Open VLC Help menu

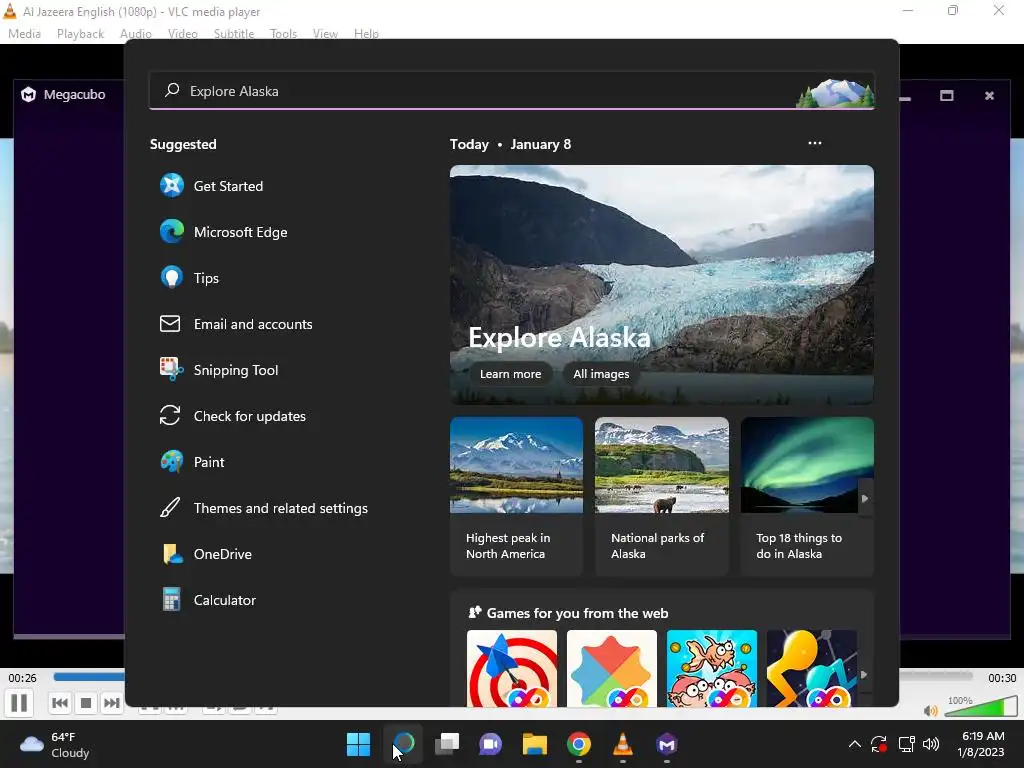click(366, 33)
